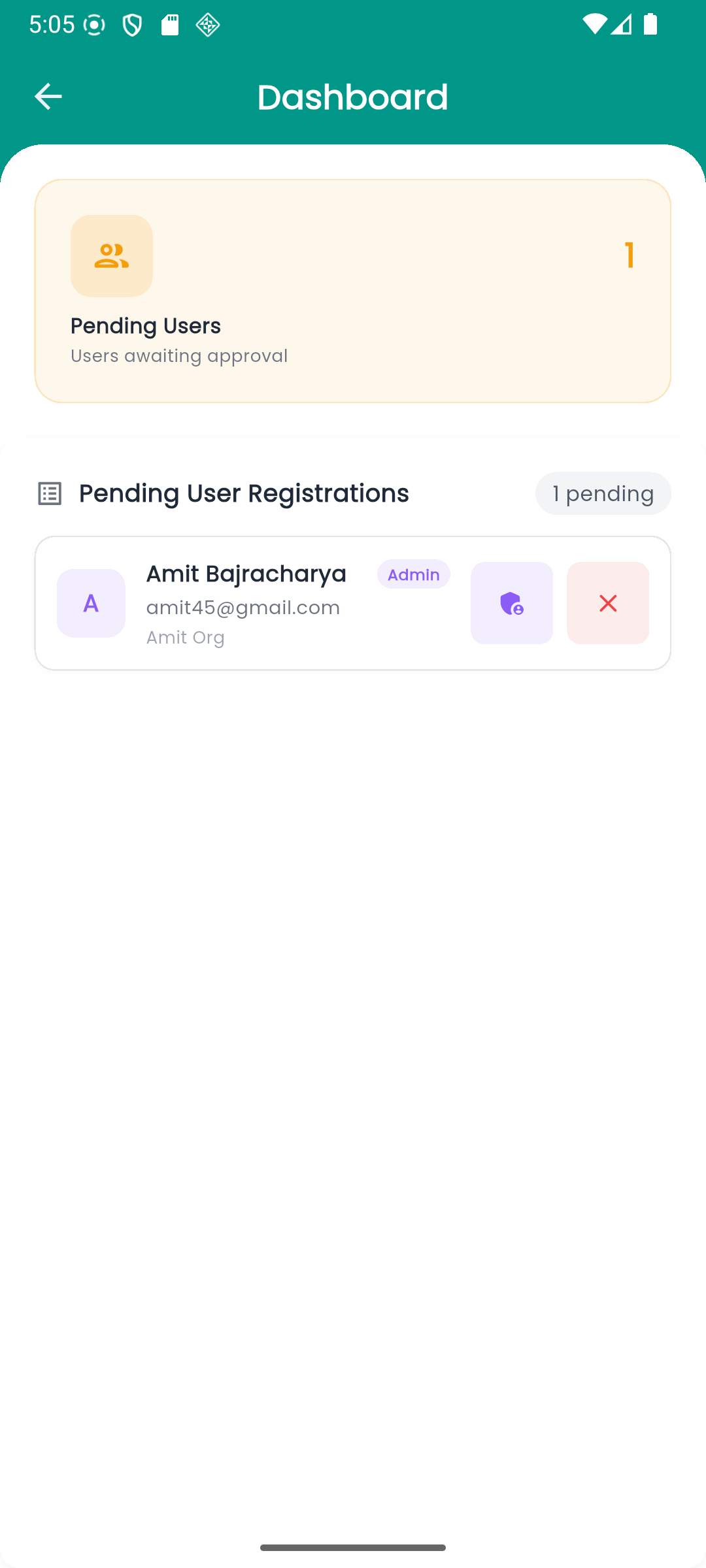Click the list icon beside Pending User Registrations
This screenshot has width=706, height=1568.
pos(50,493)
